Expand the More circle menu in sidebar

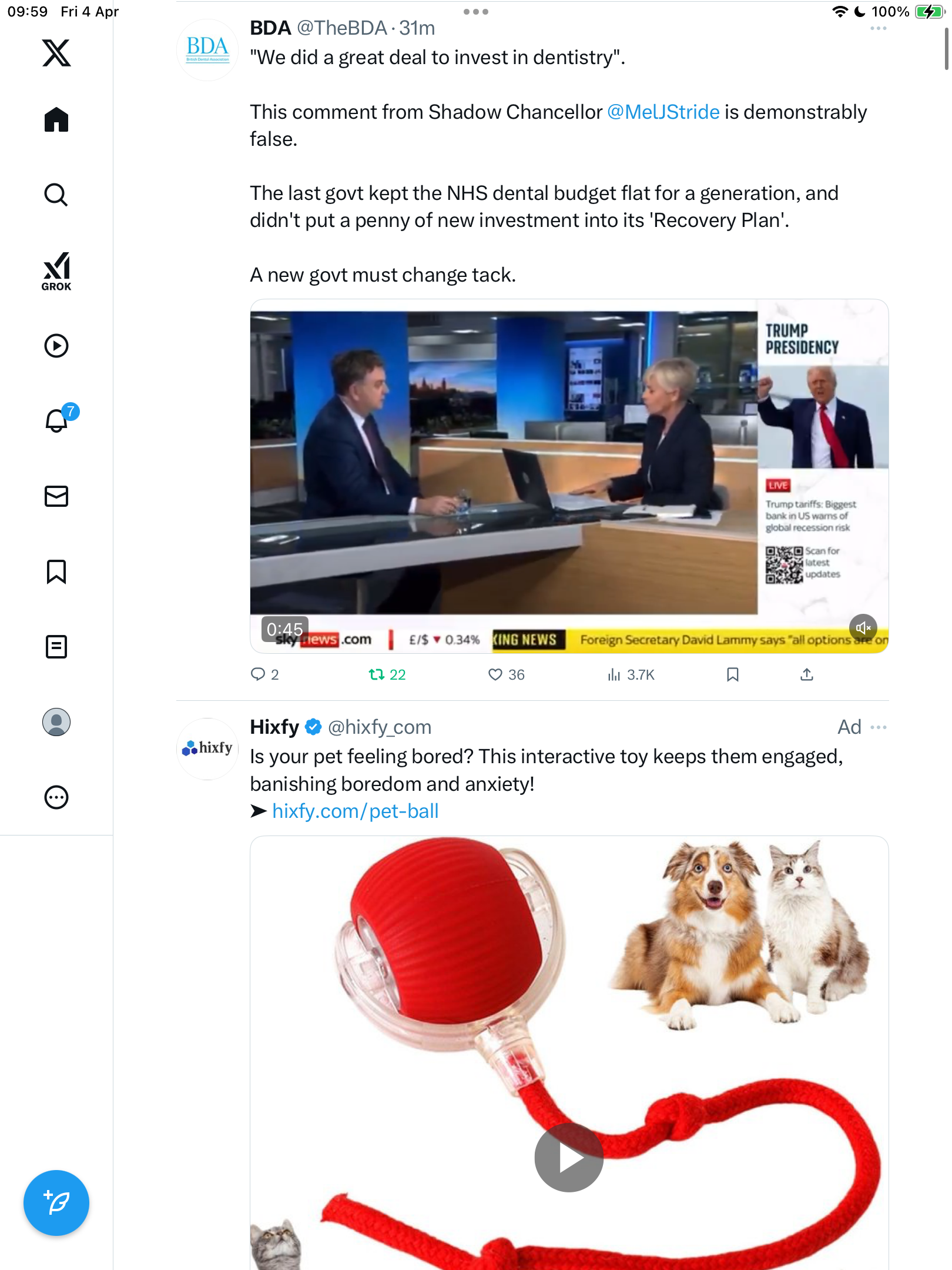(x=56, y=797)
